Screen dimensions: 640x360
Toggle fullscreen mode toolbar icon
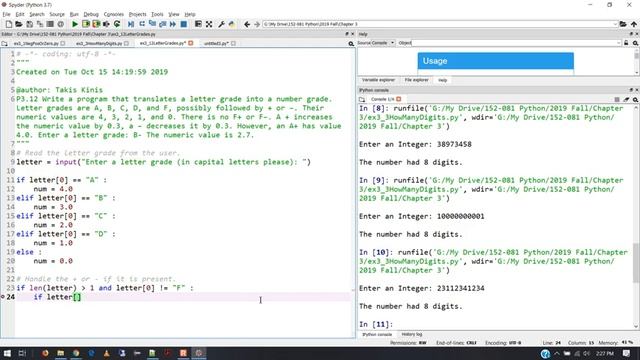click(209, 24)
